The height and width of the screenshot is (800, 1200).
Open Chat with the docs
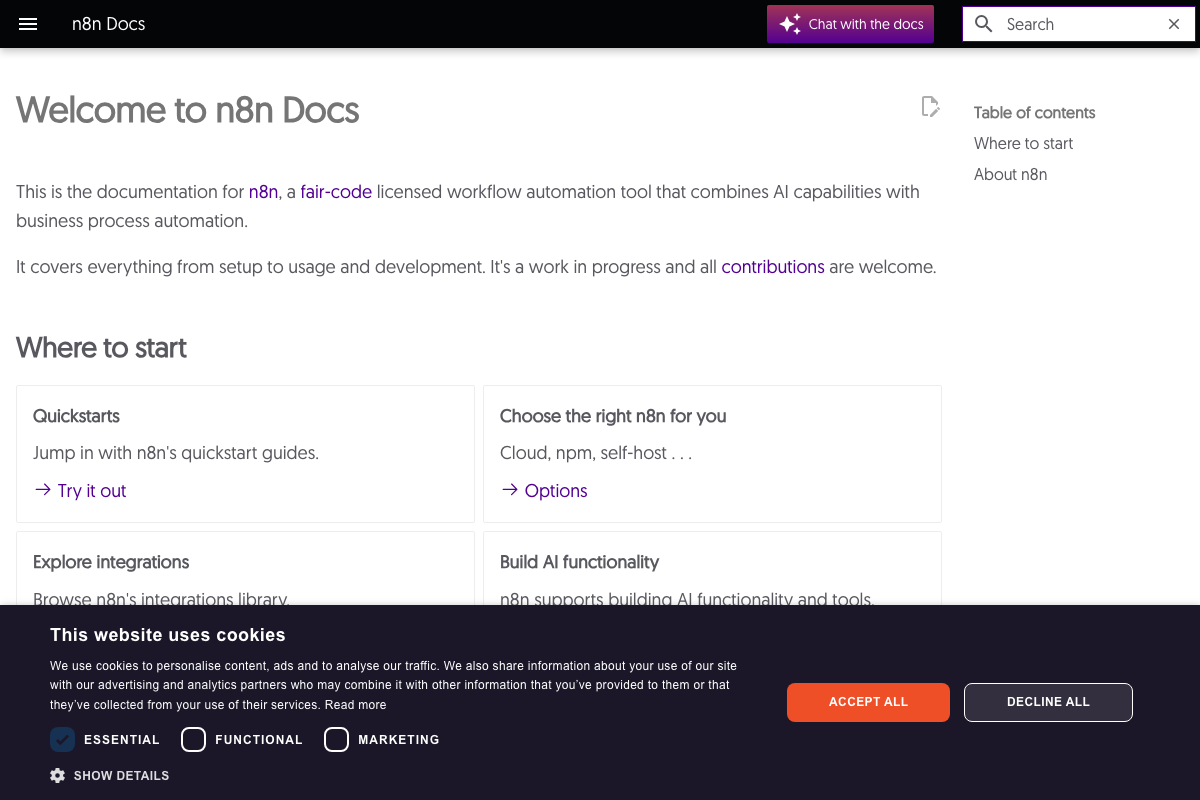click(x=850, y=24)
